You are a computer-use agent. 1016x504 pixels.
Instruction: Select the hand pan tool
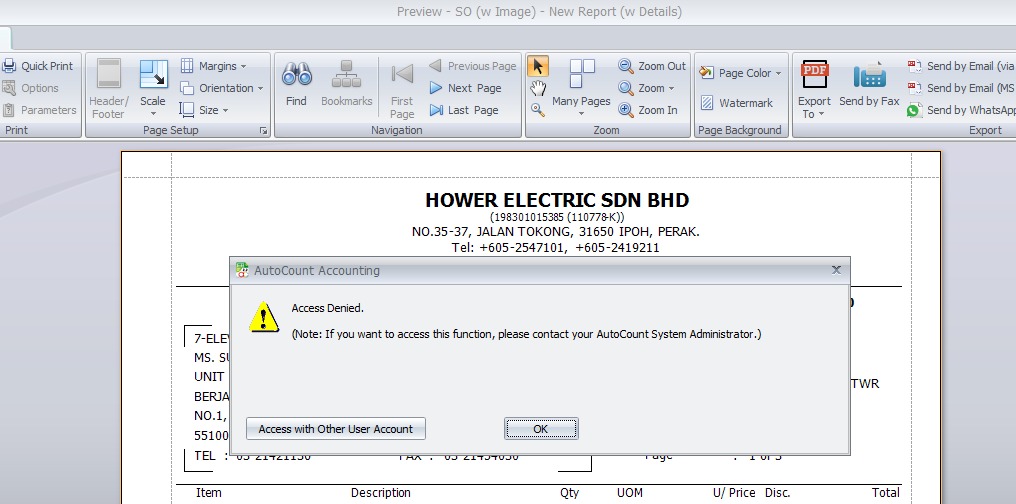coord(538,88)
